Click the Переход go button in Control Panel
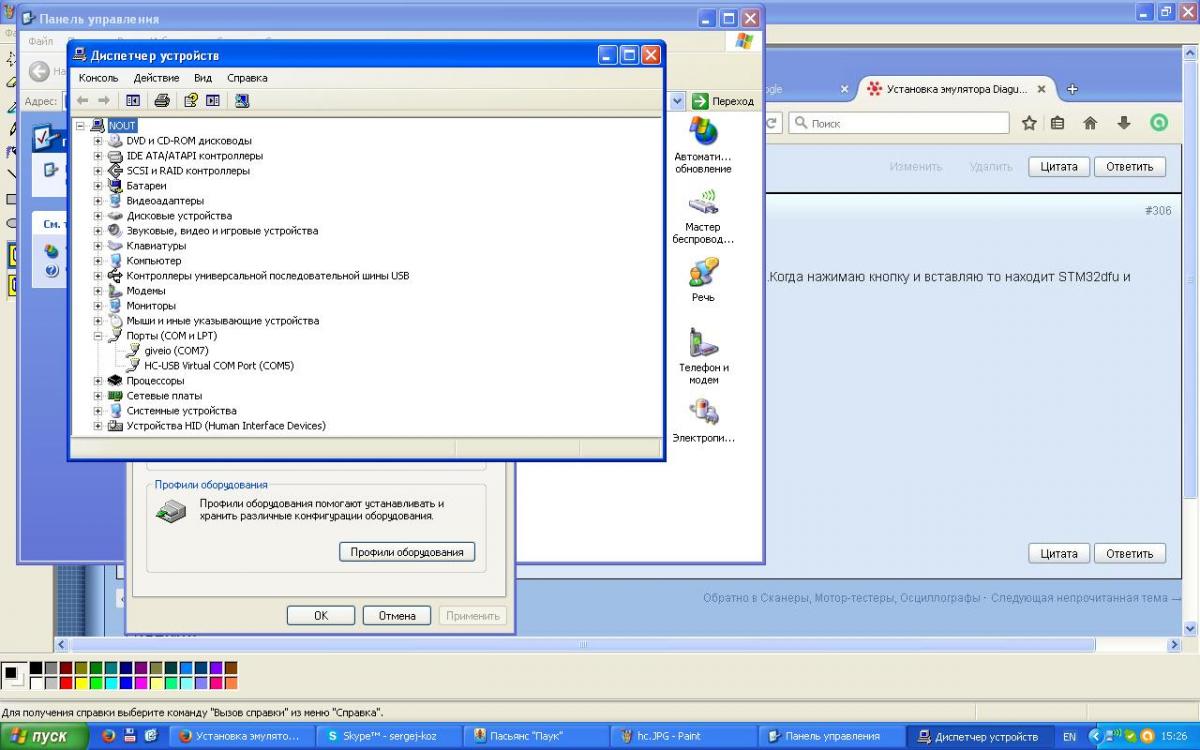This screenshot has width=1200, height=750. coord(724,101)
